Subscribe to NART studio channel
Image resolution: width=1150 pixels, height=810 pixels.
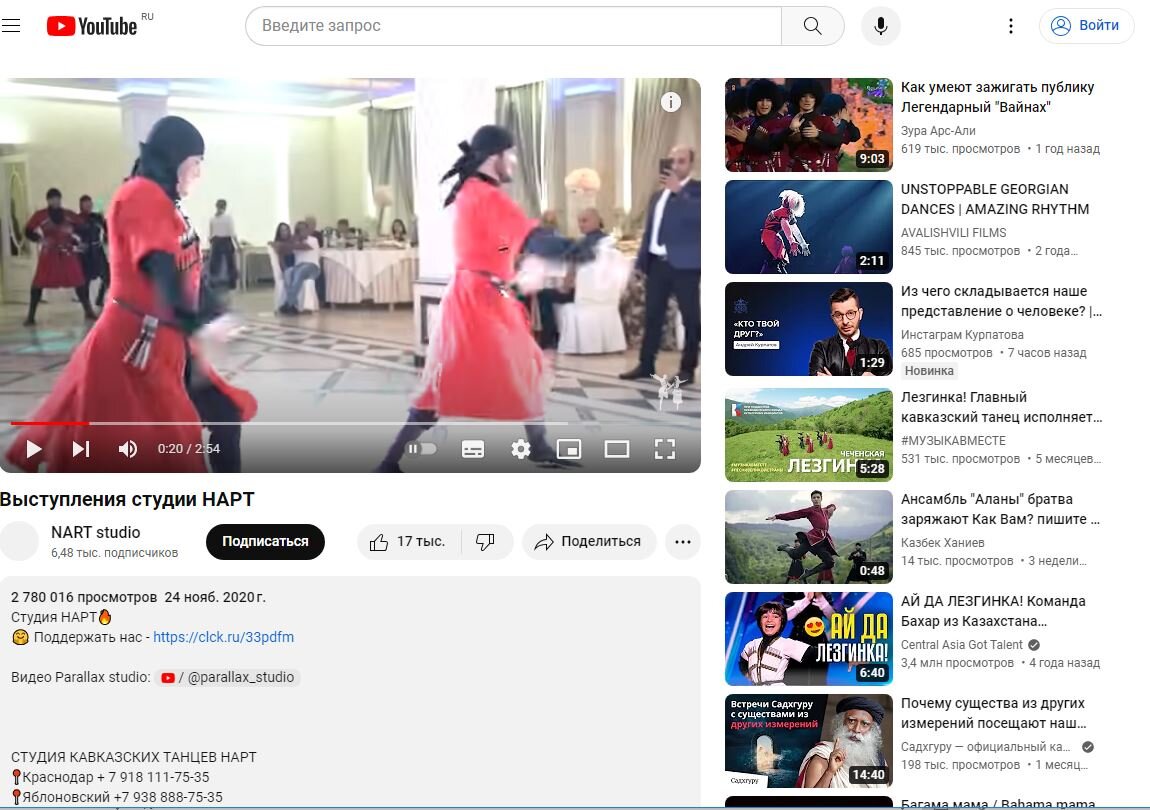pos(265,541)
